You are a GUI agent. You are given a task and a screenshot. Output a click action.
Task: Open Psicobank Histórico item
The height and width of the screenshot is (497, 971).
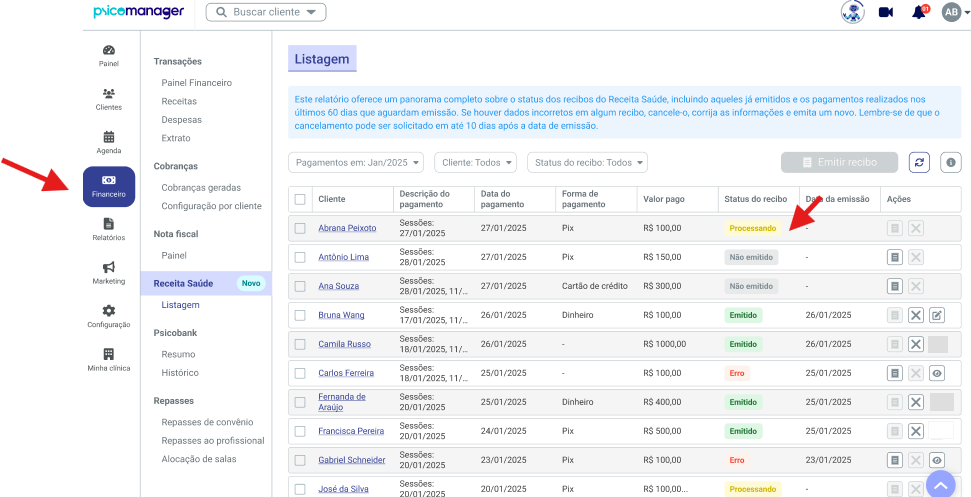coord(180,373)
